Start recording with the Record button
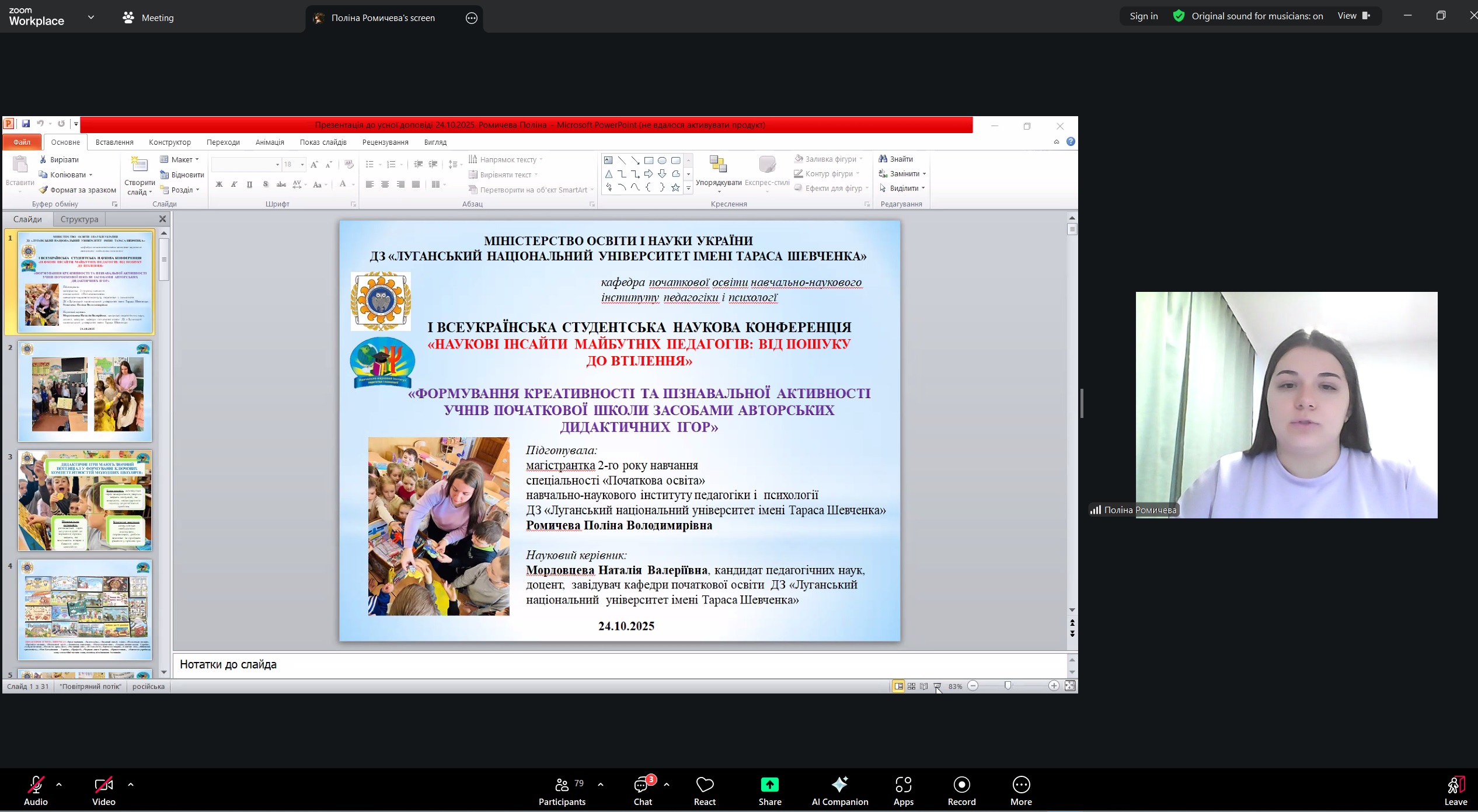The width and height of the screenshot is (1478, 812). [x=961, y=790]
